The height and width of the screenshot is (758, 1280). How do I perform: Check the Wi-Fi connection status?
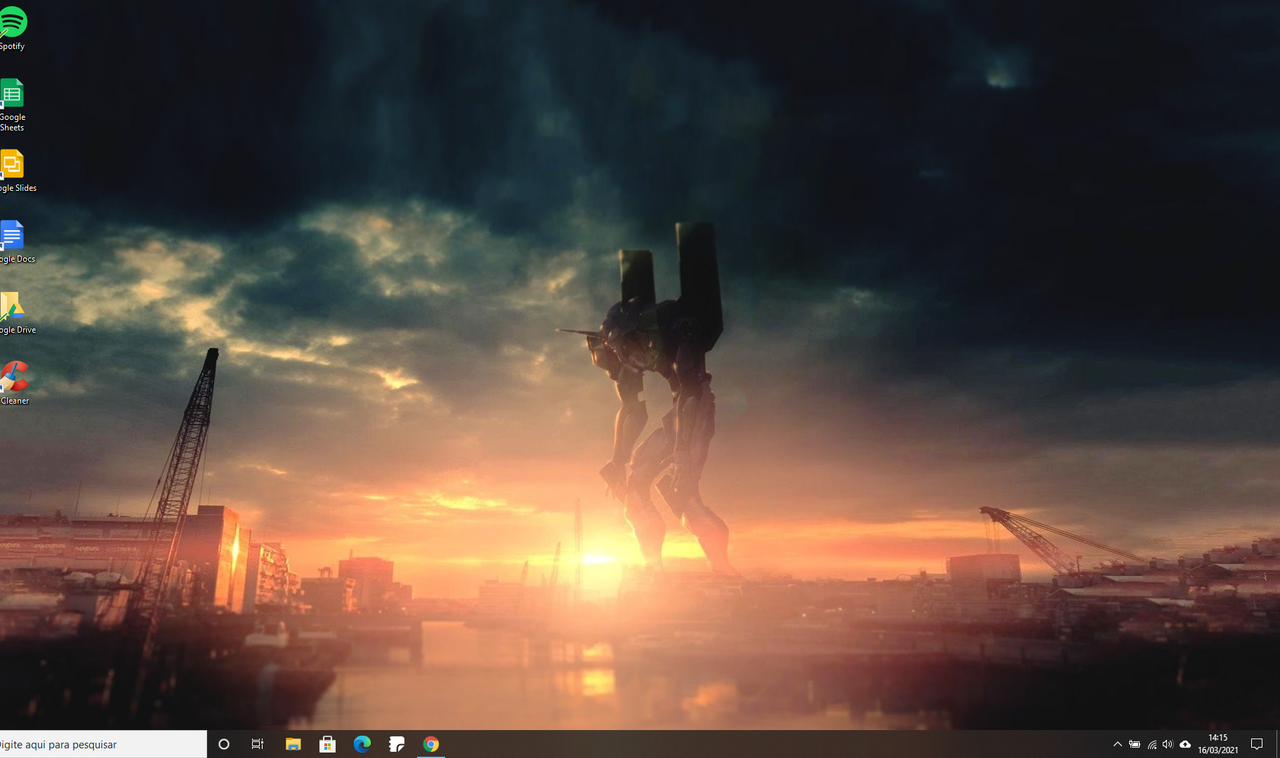pyautogui.click(x=1152, y=744)
